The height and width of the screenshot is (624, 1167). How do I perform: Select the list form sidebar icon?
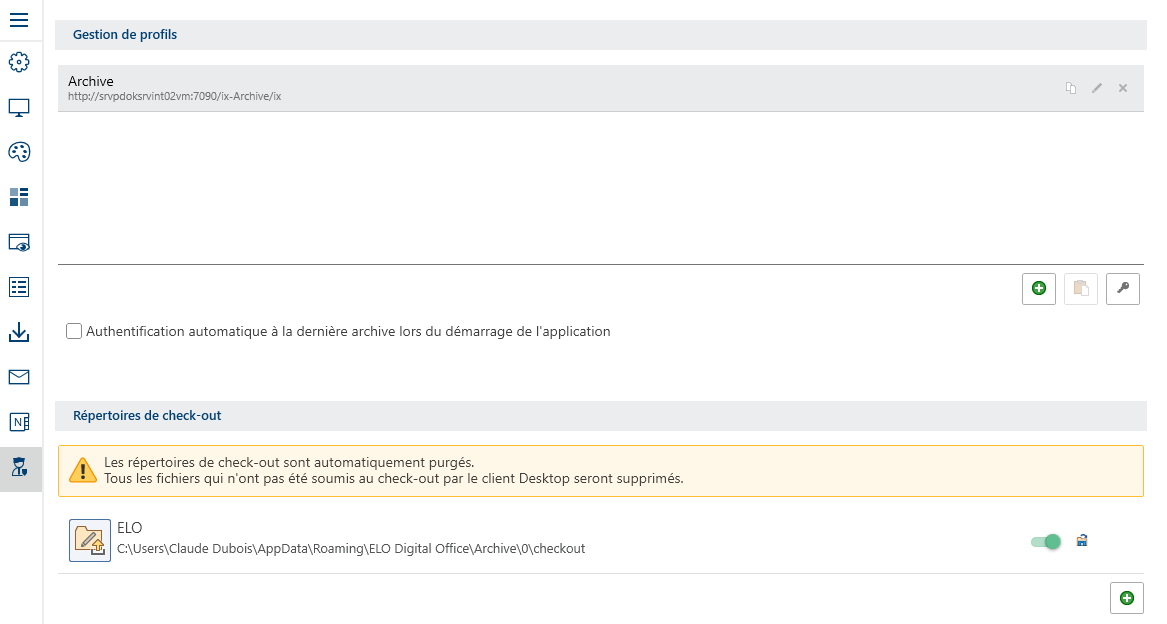click(x=19, y=287)
